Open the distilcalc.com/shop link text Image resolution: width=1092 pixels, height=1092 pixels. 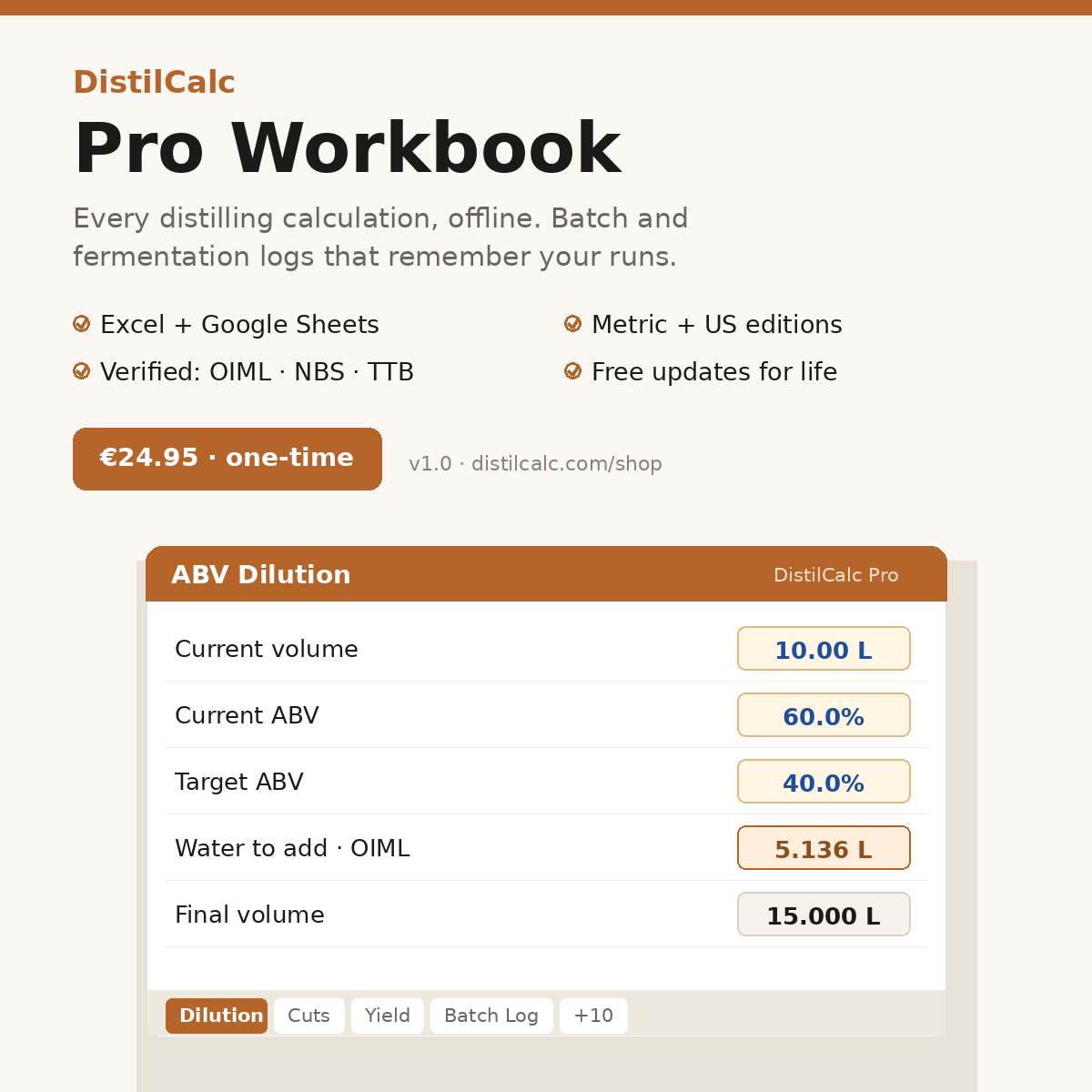click(566, 464)
